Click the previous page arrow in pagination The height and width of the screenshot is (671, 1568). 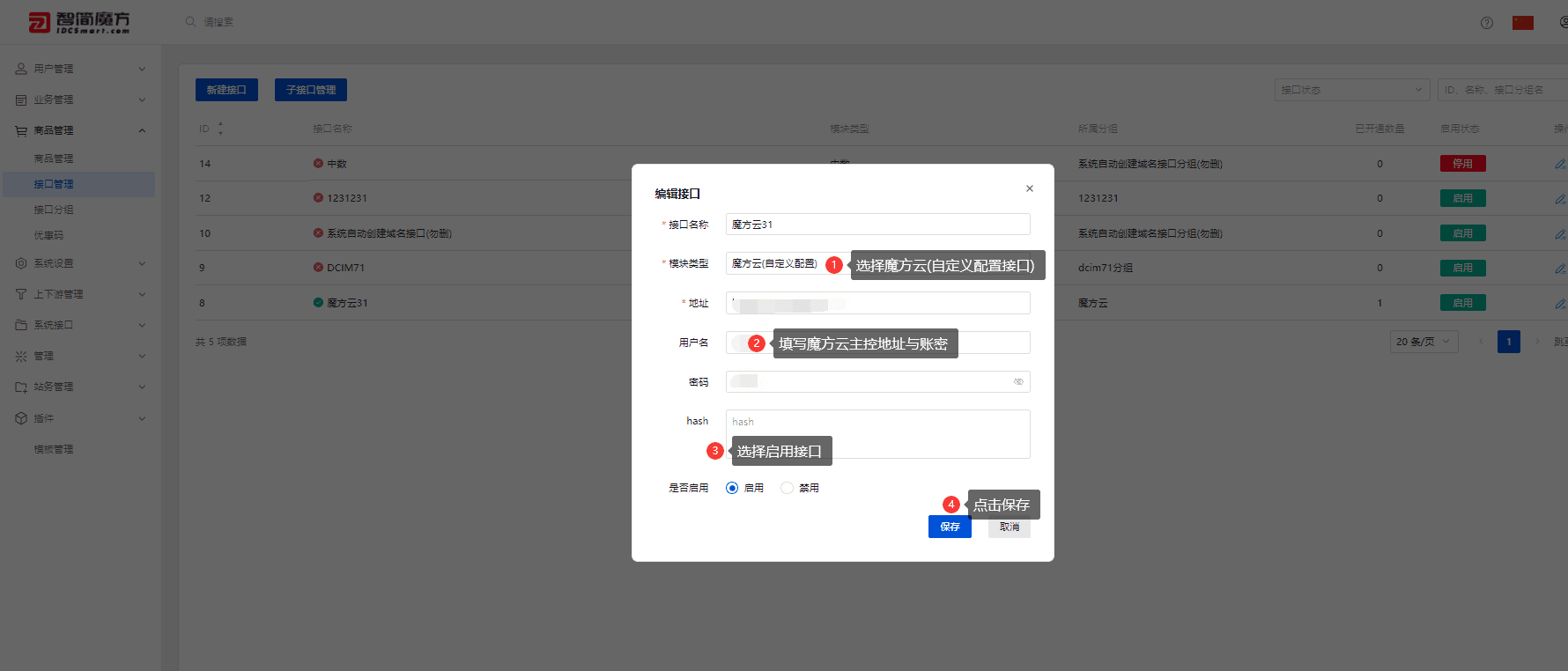[x=1481, y=342]
